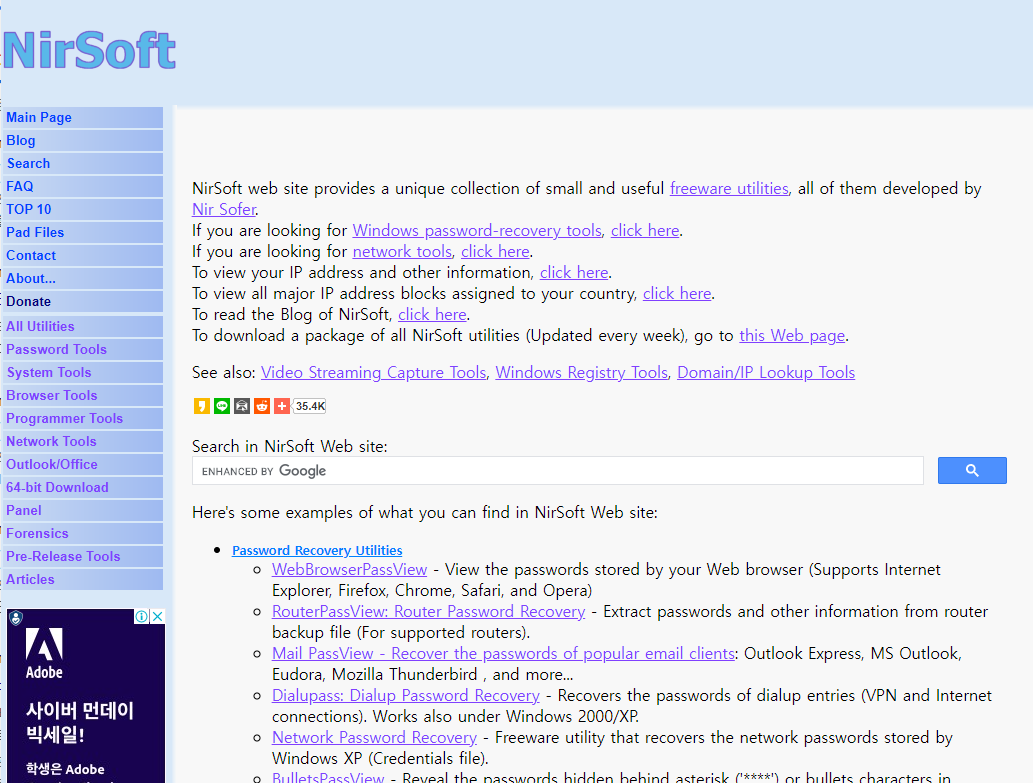Click the Korean Adobe ad headline text
The width and height of the screenshot is (1033, 783).
(79, 722)
